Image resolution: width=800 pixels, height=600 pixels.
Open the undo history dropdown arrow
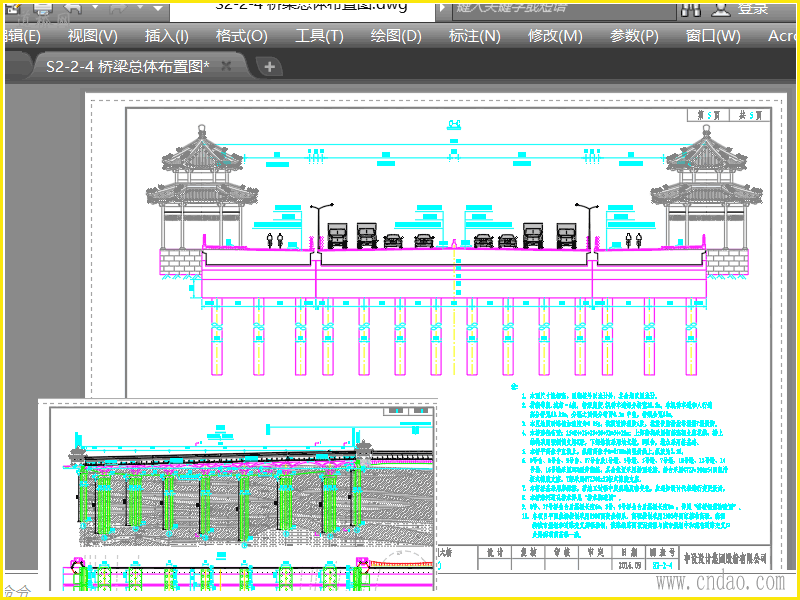point(95,7)
